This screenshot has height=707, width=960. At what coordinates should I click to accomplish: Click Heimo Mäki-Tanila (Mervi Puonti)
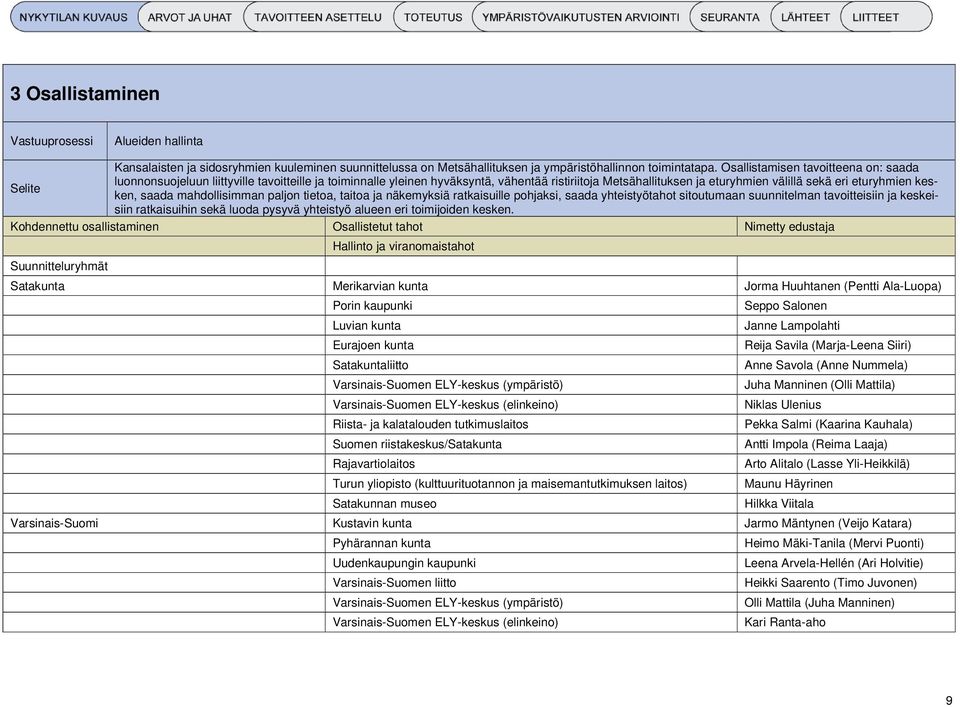point(846,543)
